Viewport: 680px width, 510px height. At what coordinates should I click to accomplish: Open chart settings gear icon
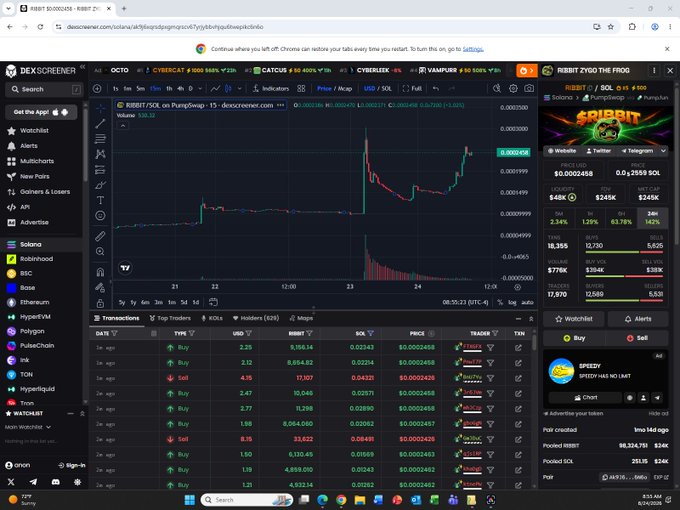[513, 88]
